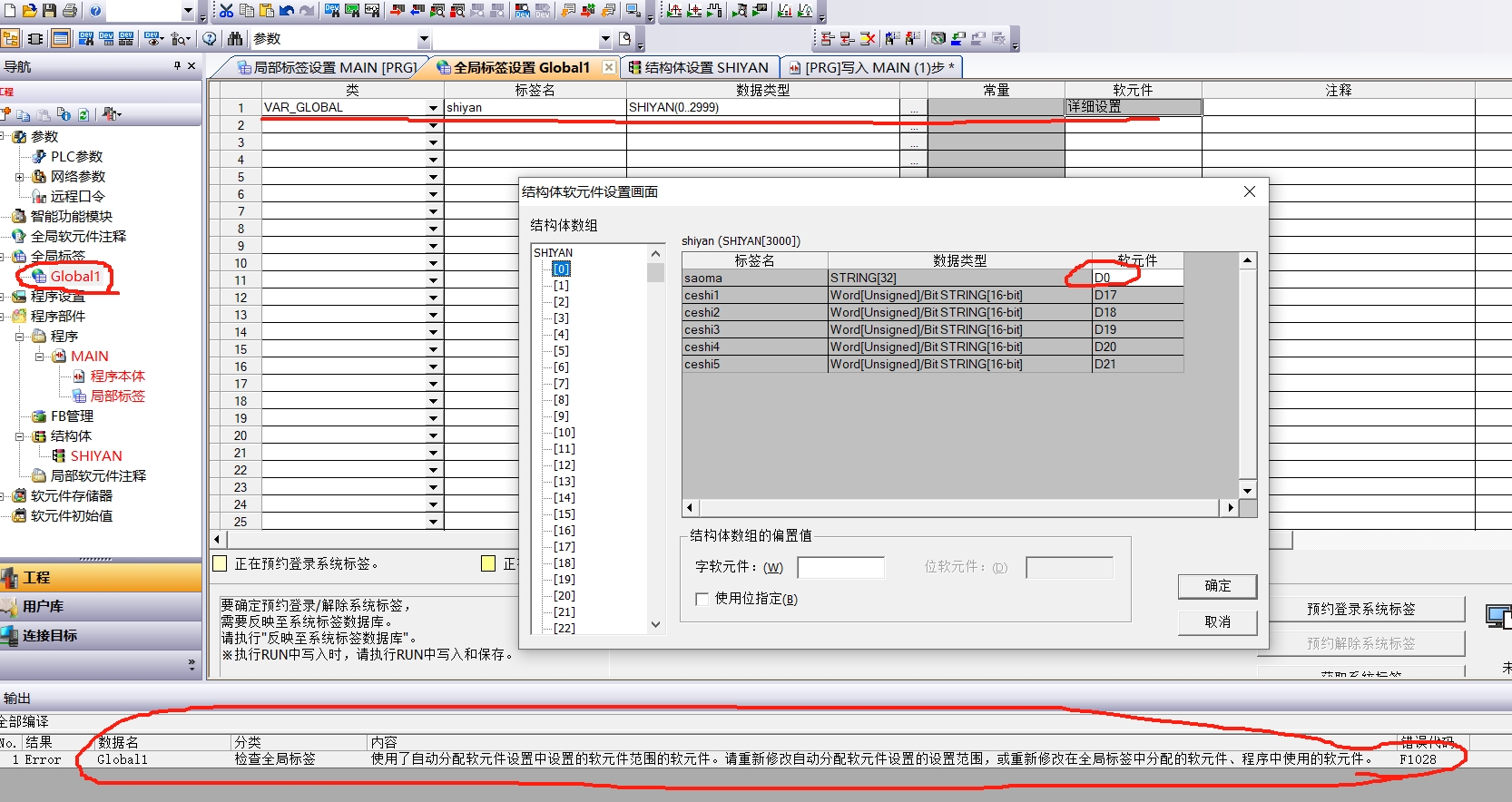Click the binoculars find icon
Screen dimensions: 1512x802
236,39
